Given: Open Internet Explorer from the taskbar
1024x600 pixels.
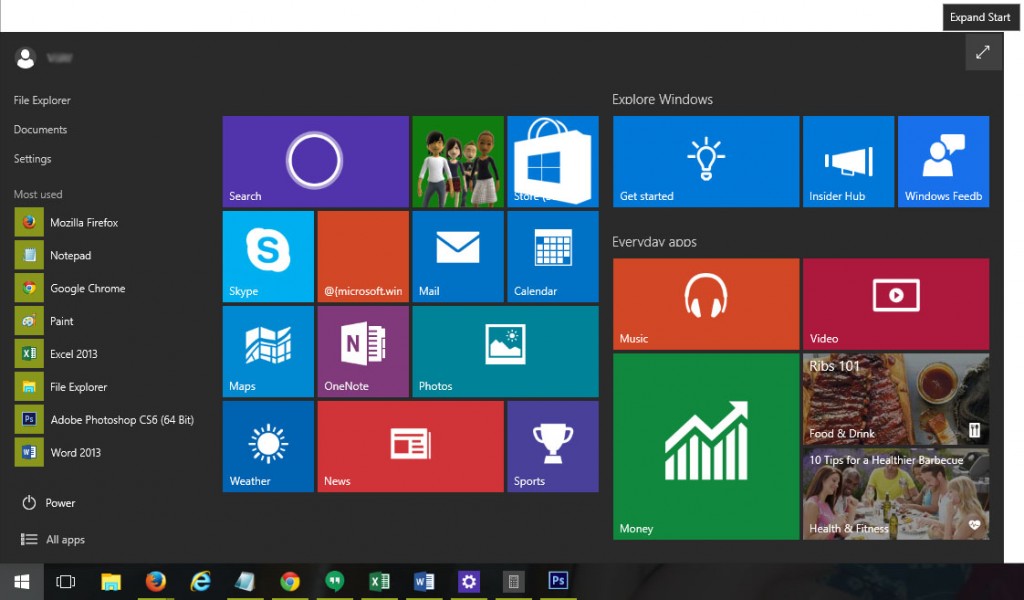Looking at the screenshot, I should 200,582.
